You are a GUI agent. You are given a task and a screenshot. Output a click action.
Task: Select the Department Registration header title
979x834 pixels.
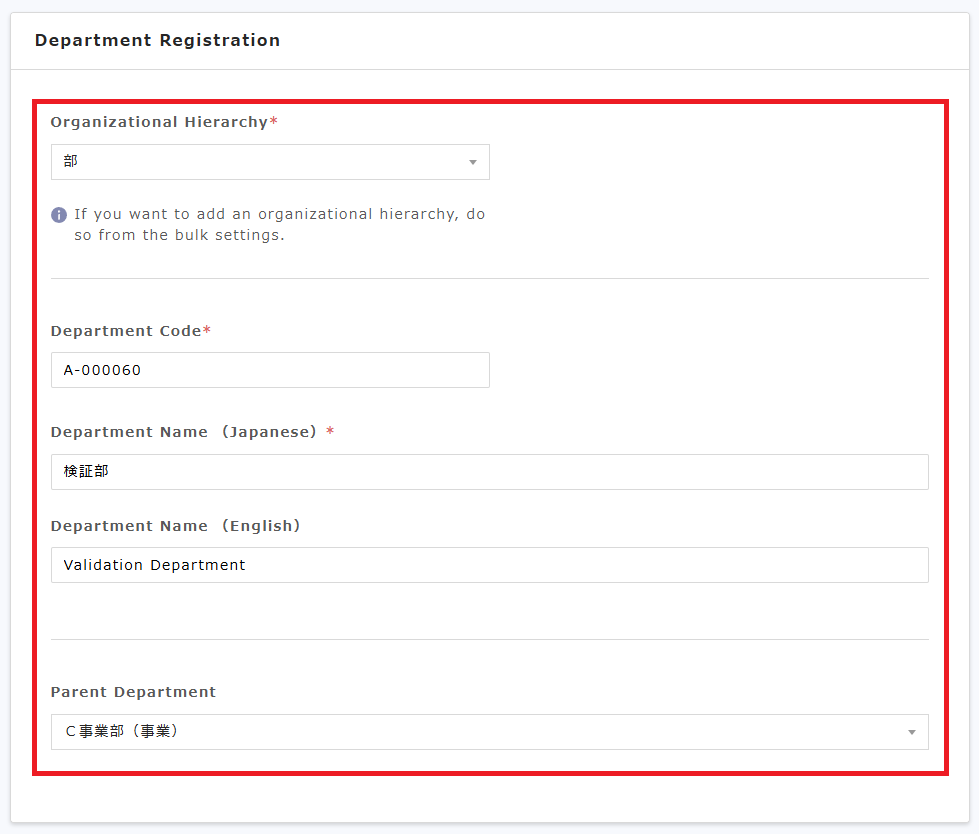tap(157, 40)
